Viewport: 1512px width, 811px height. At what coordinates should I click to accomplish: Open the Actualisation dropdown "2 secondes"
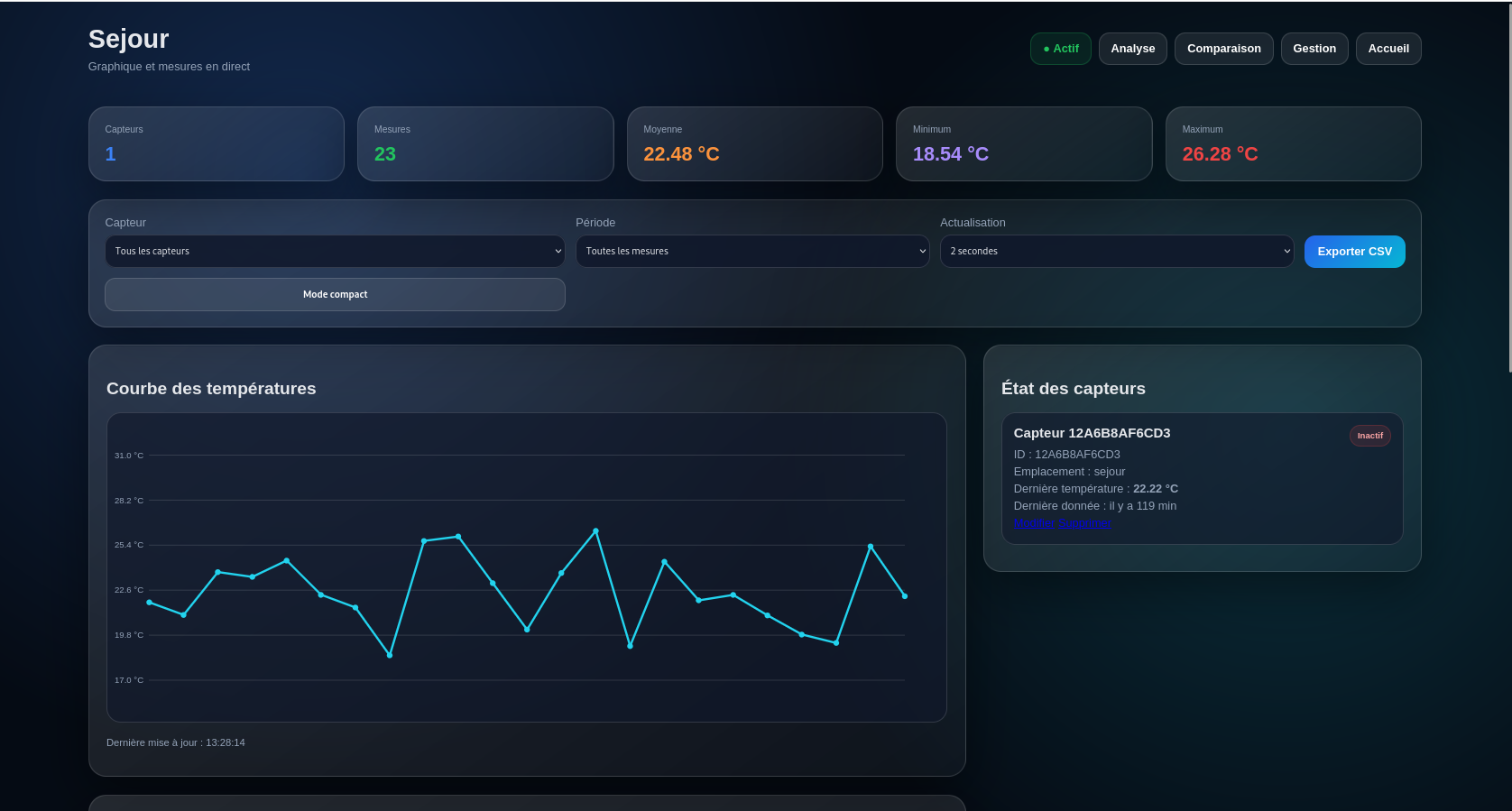click(1117, 251)
